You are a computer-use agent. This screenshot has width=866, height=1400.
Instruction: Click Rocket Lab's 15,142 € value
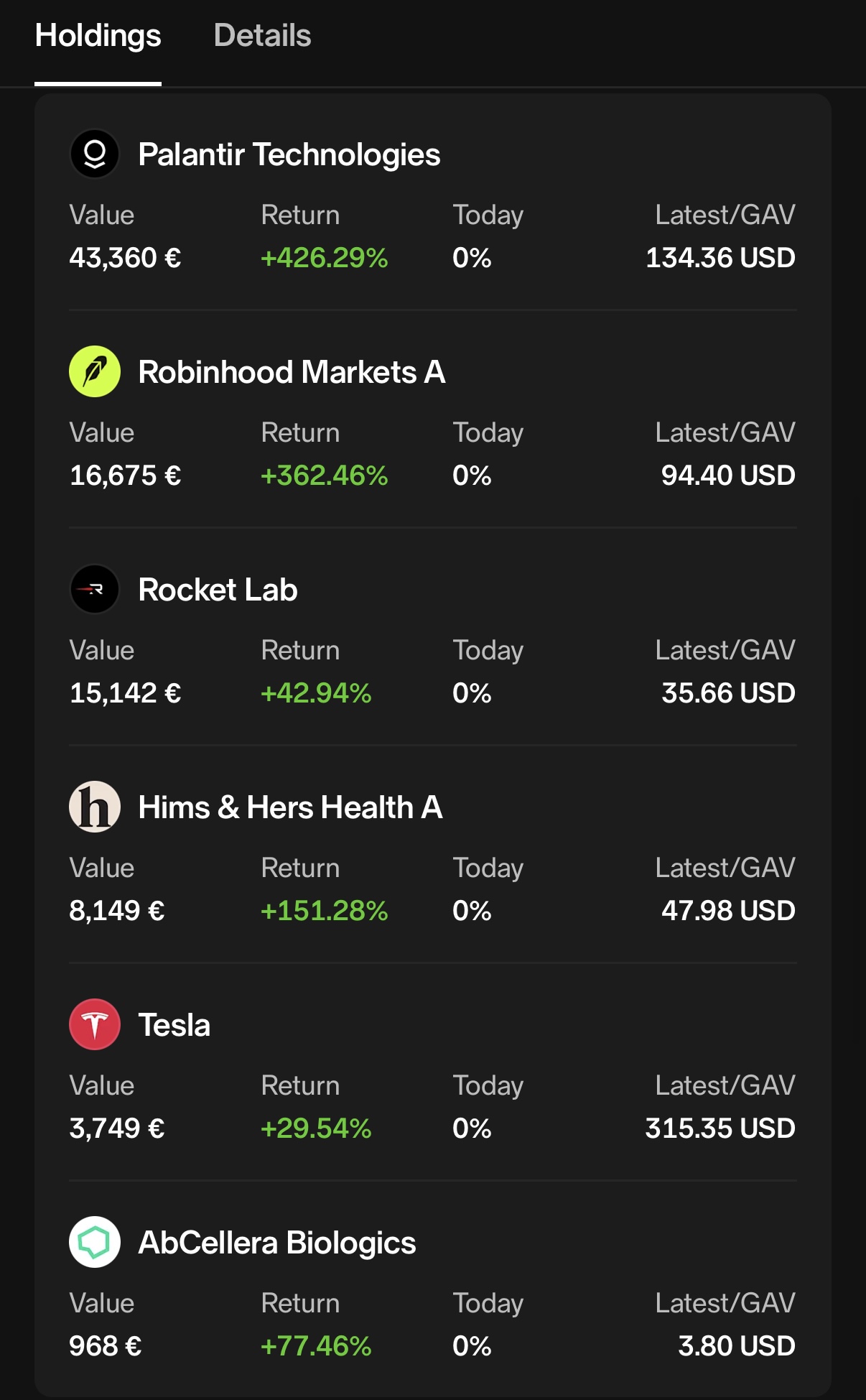[125, 693]
